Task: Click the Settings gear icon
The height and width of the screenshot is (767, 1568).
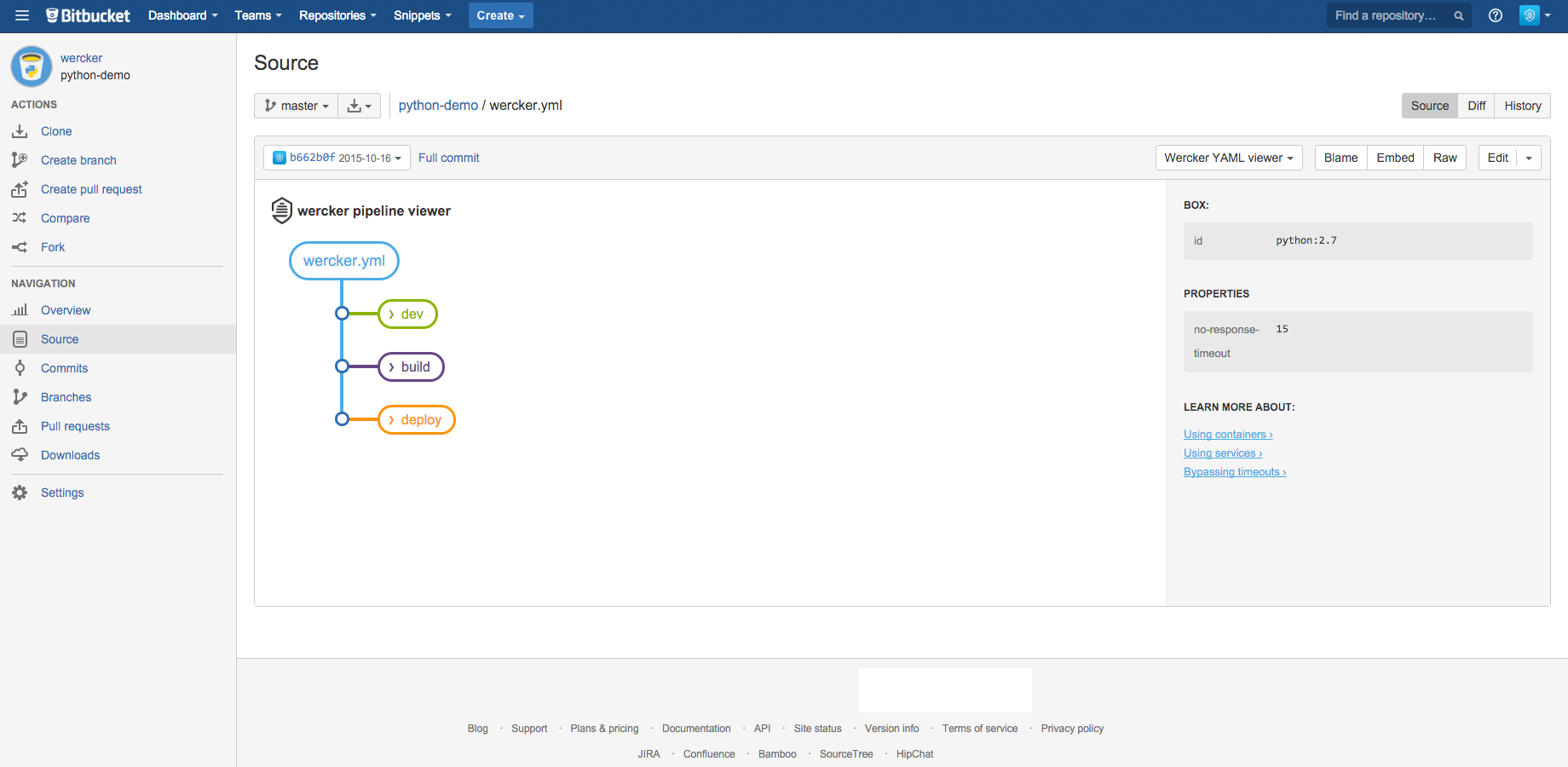Action: point(20,493)
